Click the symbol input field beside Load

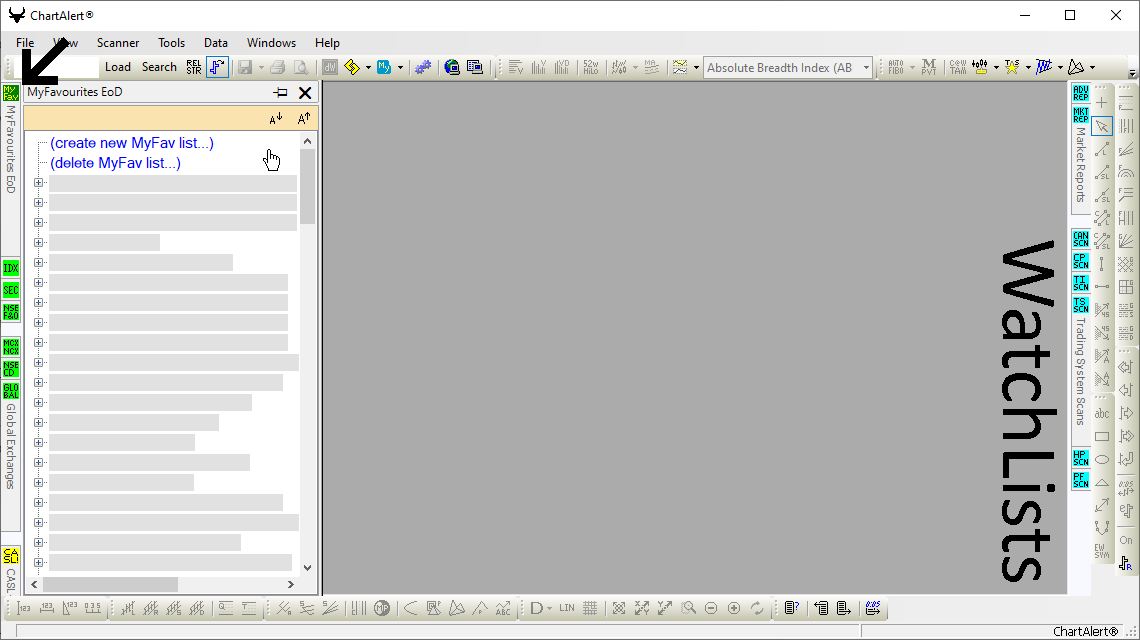pyautogui.click(x=57, y=67)
